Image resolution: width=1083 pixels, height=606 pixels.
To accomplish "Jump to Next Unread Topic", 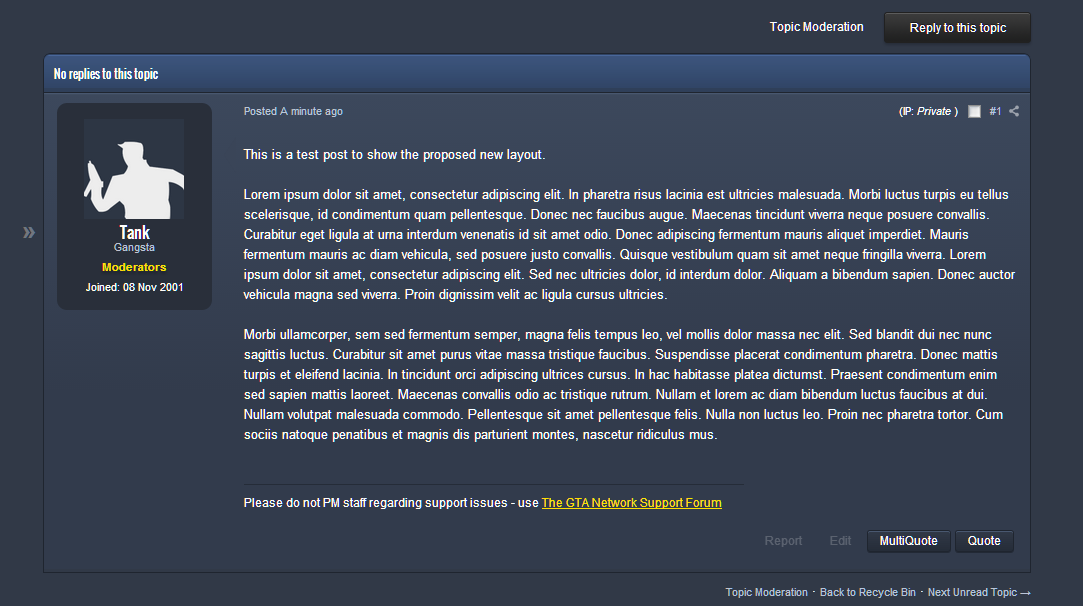I will [x=979, y=592].
